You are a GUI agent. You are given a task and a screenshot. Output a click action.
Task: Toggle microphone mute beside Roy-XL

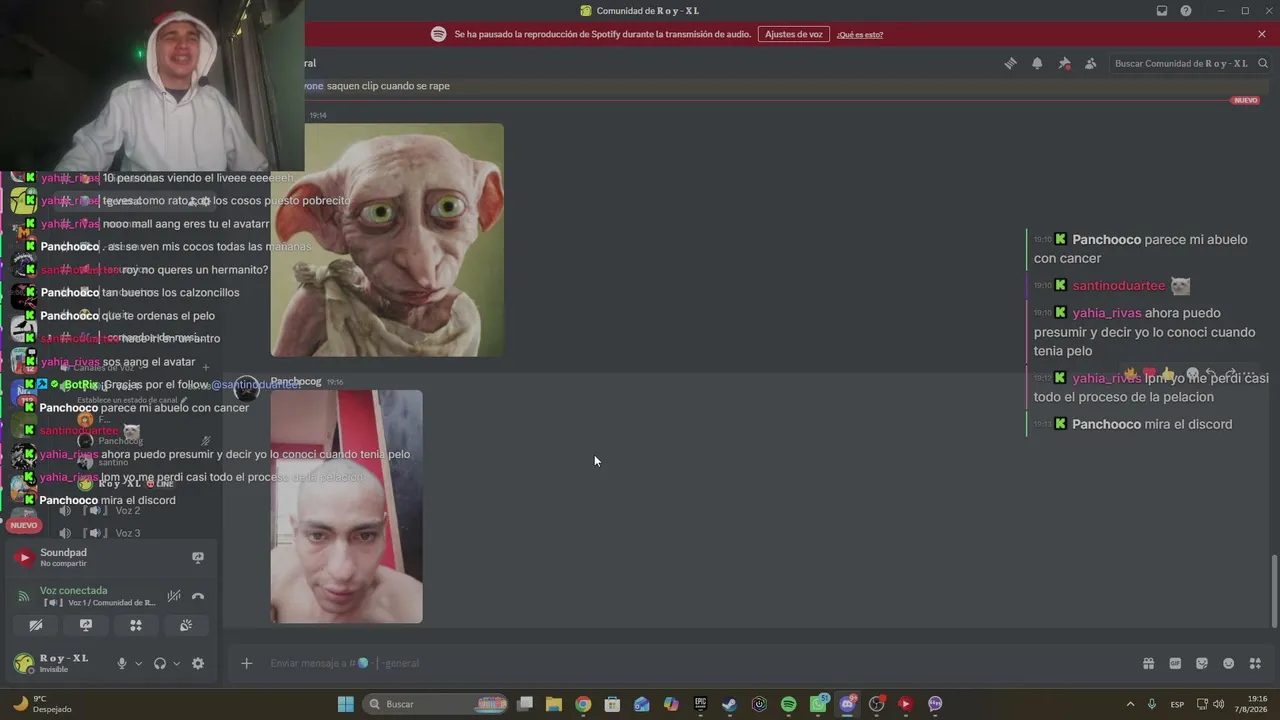pos(122,663)
